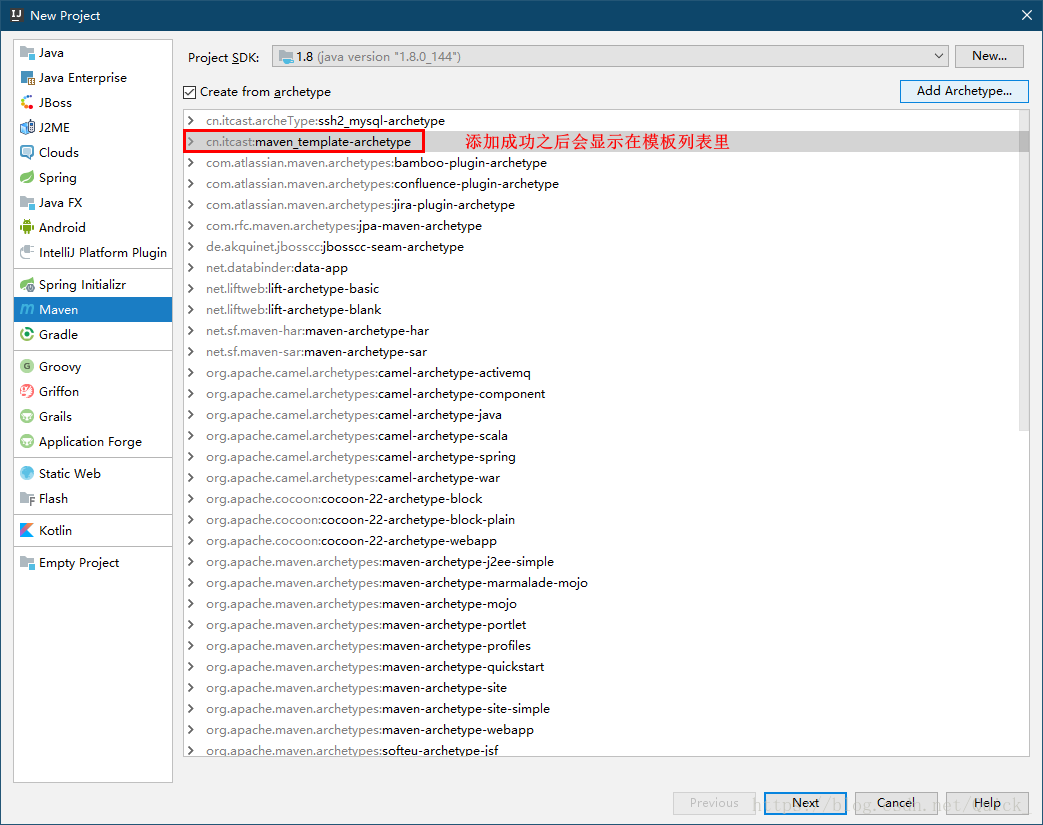Select maven-archetype-j2ee-simple archetype
The height and width of the screenshot is (825, 1043).
[x=601, y=562]
